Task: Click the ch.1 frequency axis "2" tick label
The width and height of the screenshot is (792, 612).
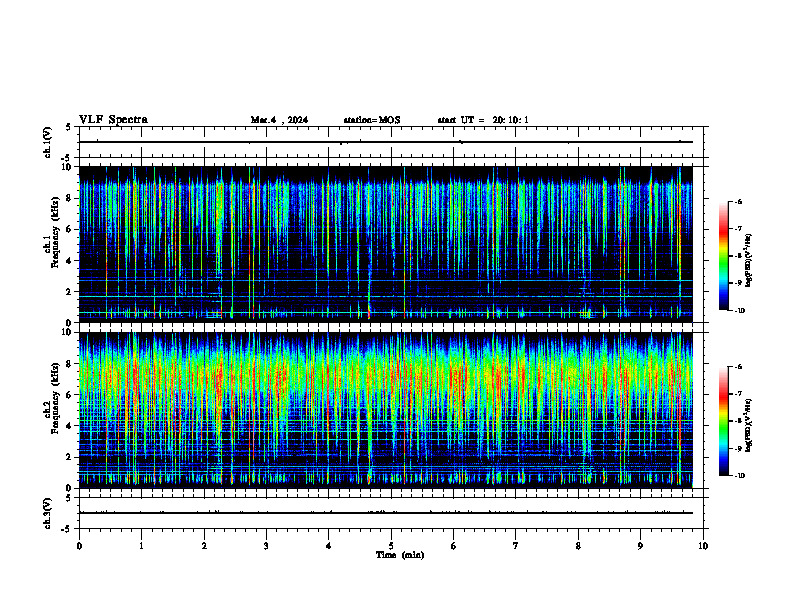Action: point(69,292)
